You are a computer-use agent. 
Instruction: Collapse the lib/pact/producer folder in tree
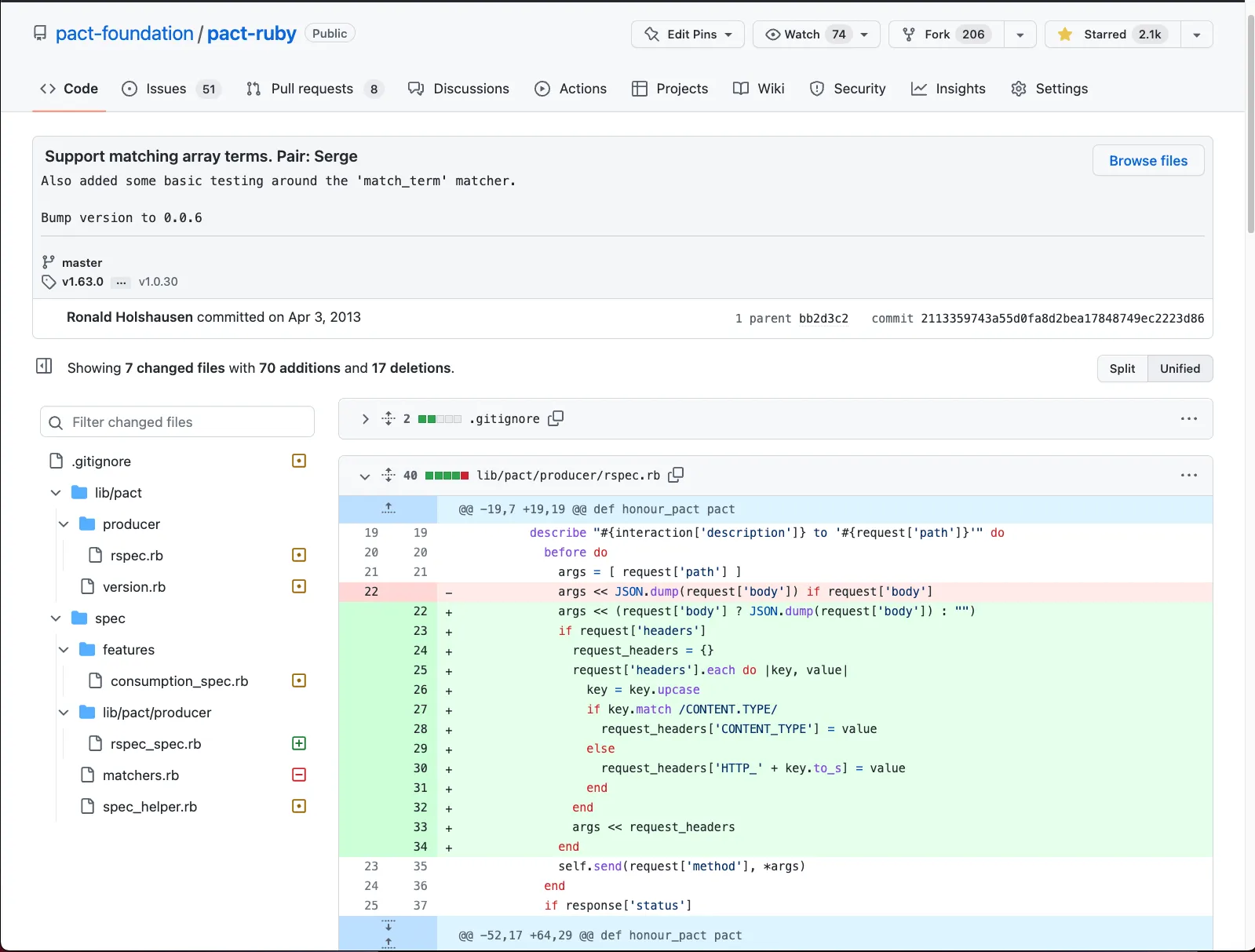64,712
